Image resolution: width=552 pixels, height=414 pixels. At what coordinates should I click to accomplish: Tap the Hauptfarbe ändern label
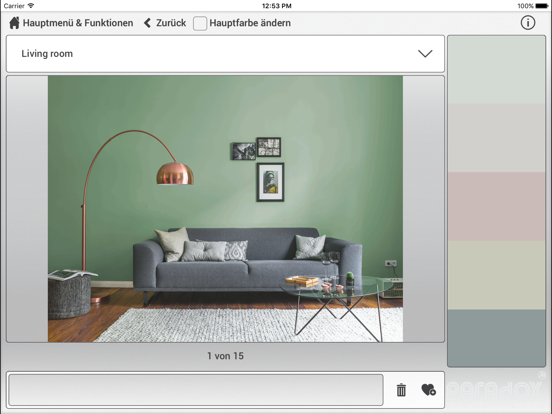(250, 23)
